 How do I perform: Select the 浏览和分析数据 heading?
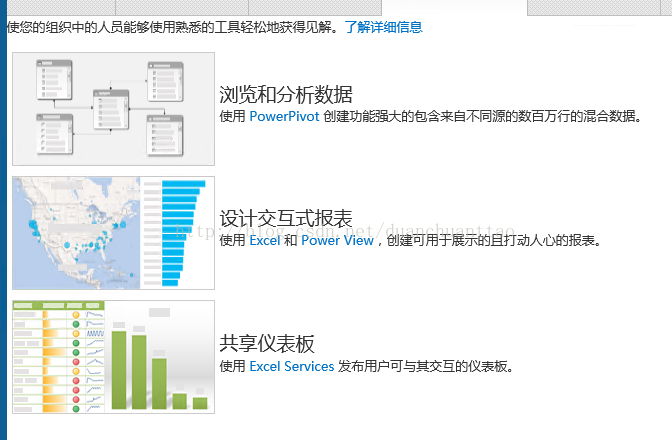point(286,95)
